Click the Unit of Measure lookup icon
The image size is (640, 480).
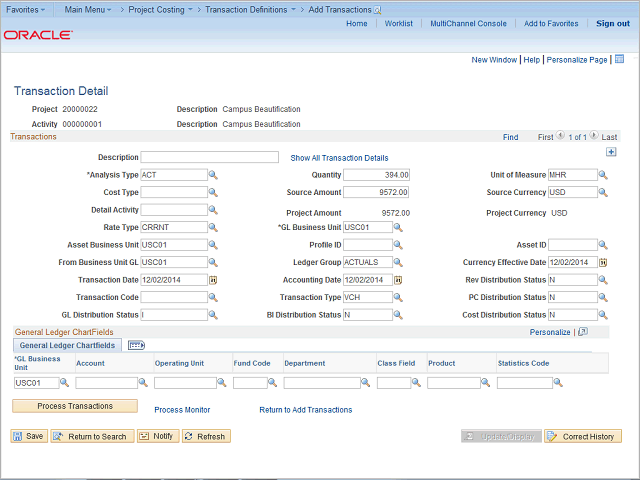604,175
